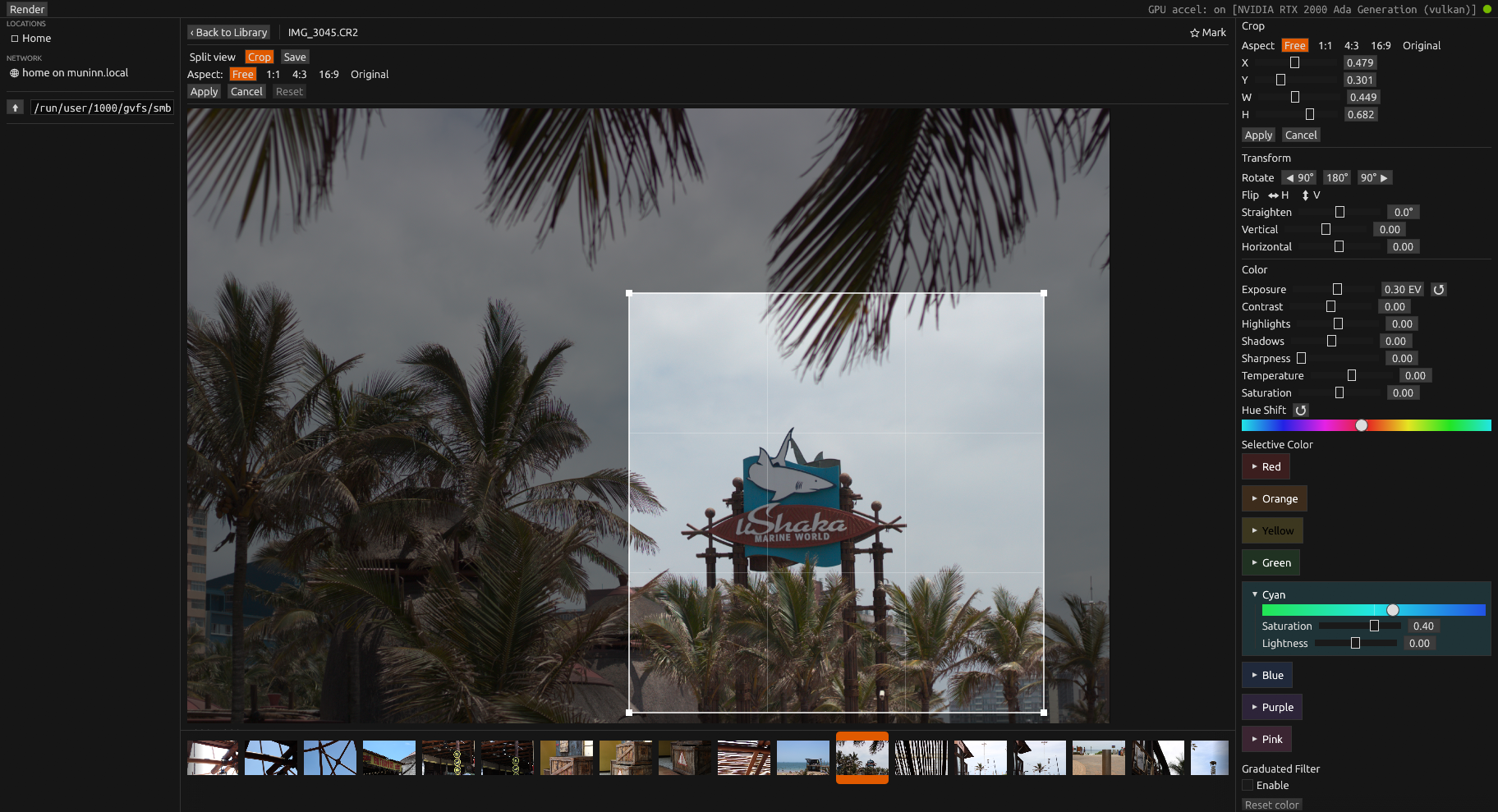This screenshot has height=812, width=1498.
Task: Expand the Pink selective color section
Action: 1266,740
